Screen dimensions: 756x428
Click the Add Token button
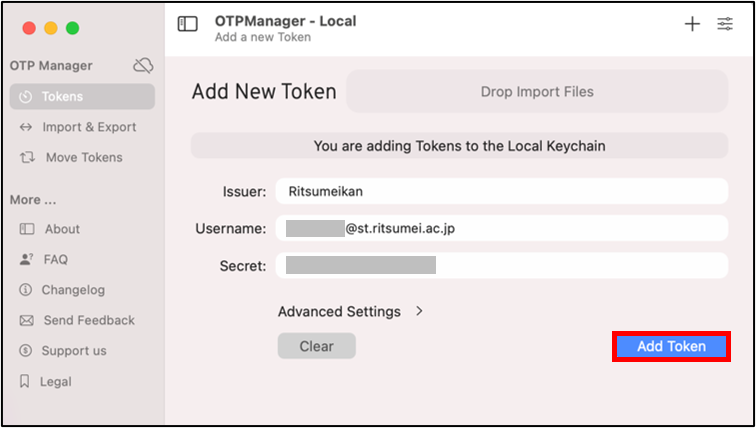click(x=672, y=346)
